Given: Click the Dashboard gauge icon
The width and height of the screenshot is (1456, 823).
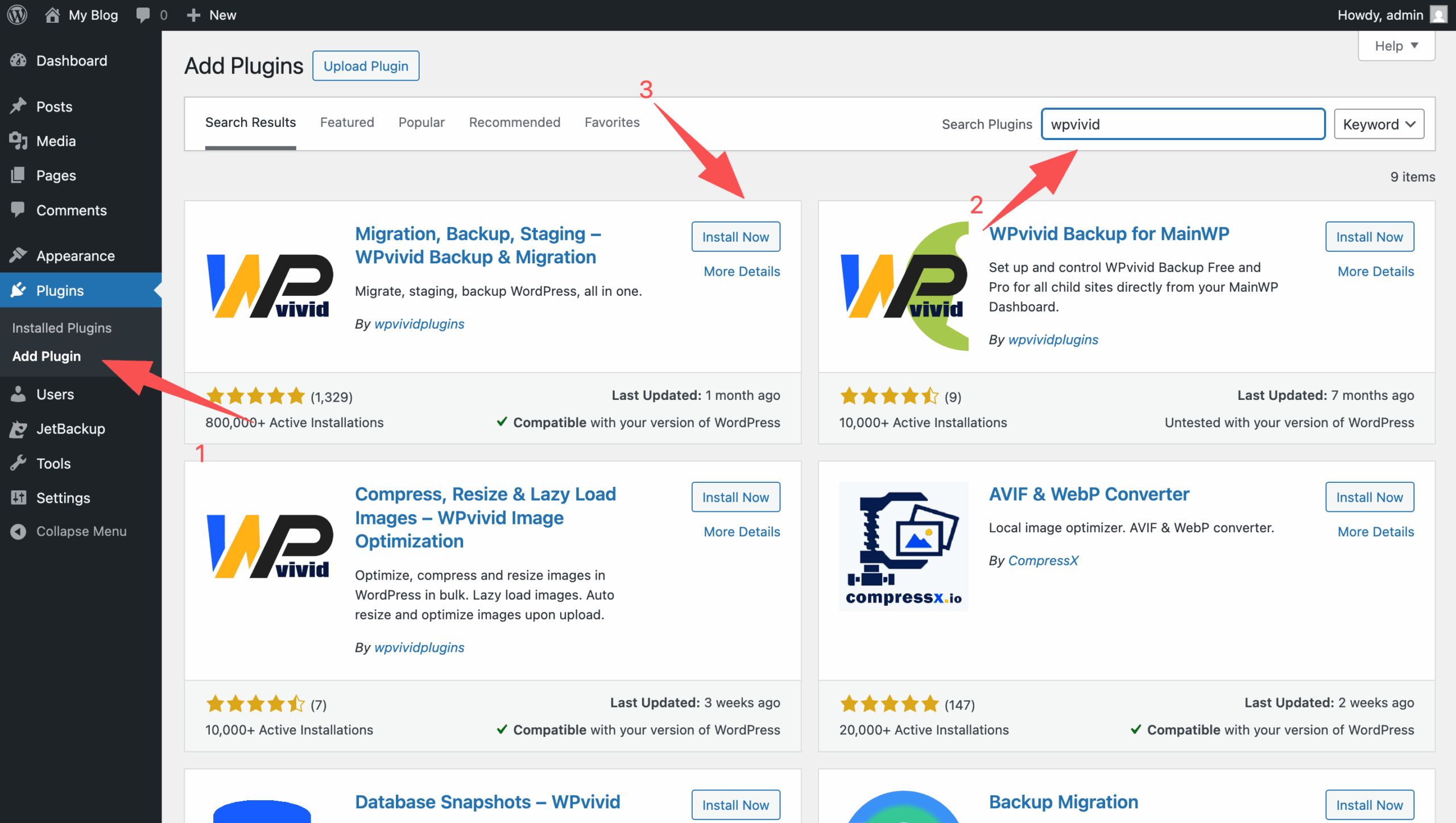Looking at the screenshot, I should click(x=18, y=60).
